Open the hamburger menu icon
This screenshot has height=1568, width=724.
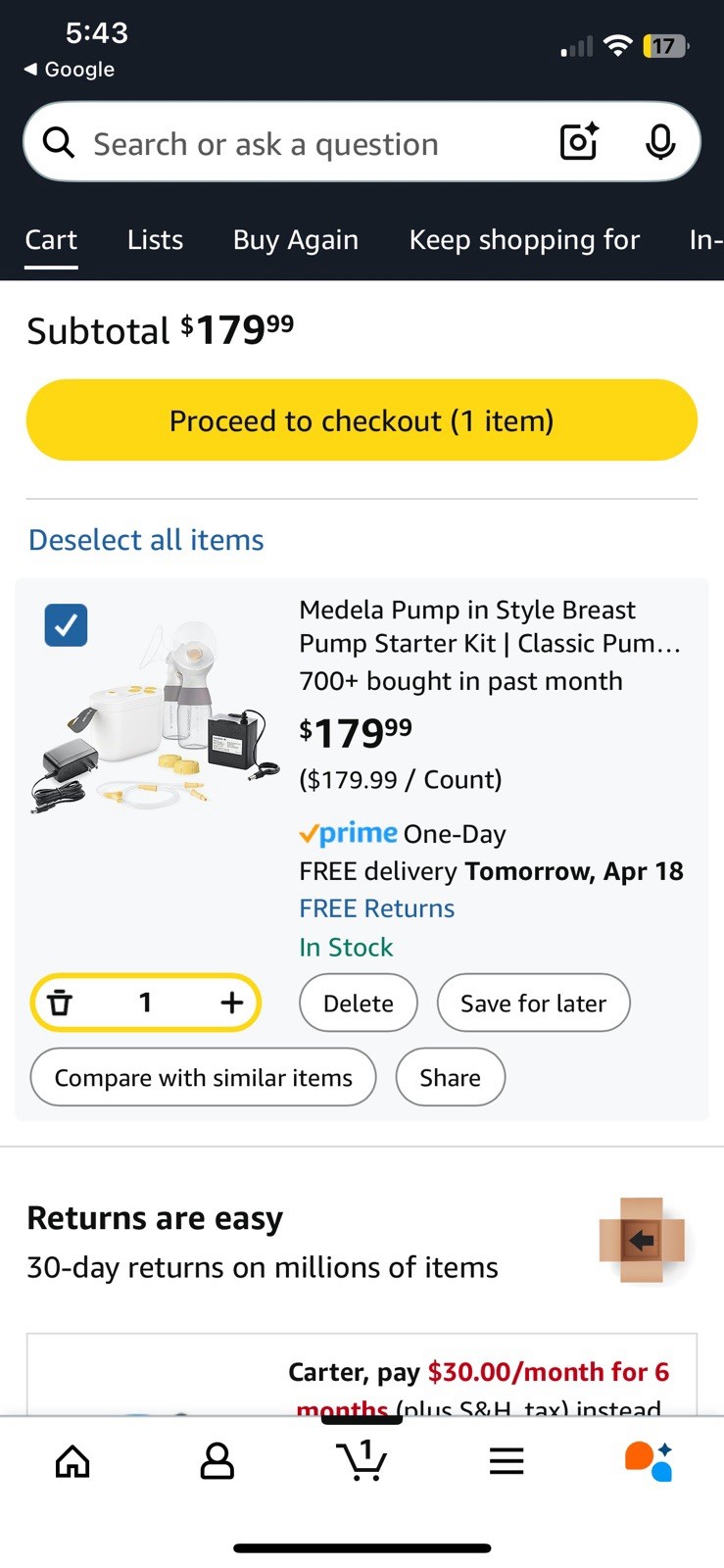[507, 1461]
